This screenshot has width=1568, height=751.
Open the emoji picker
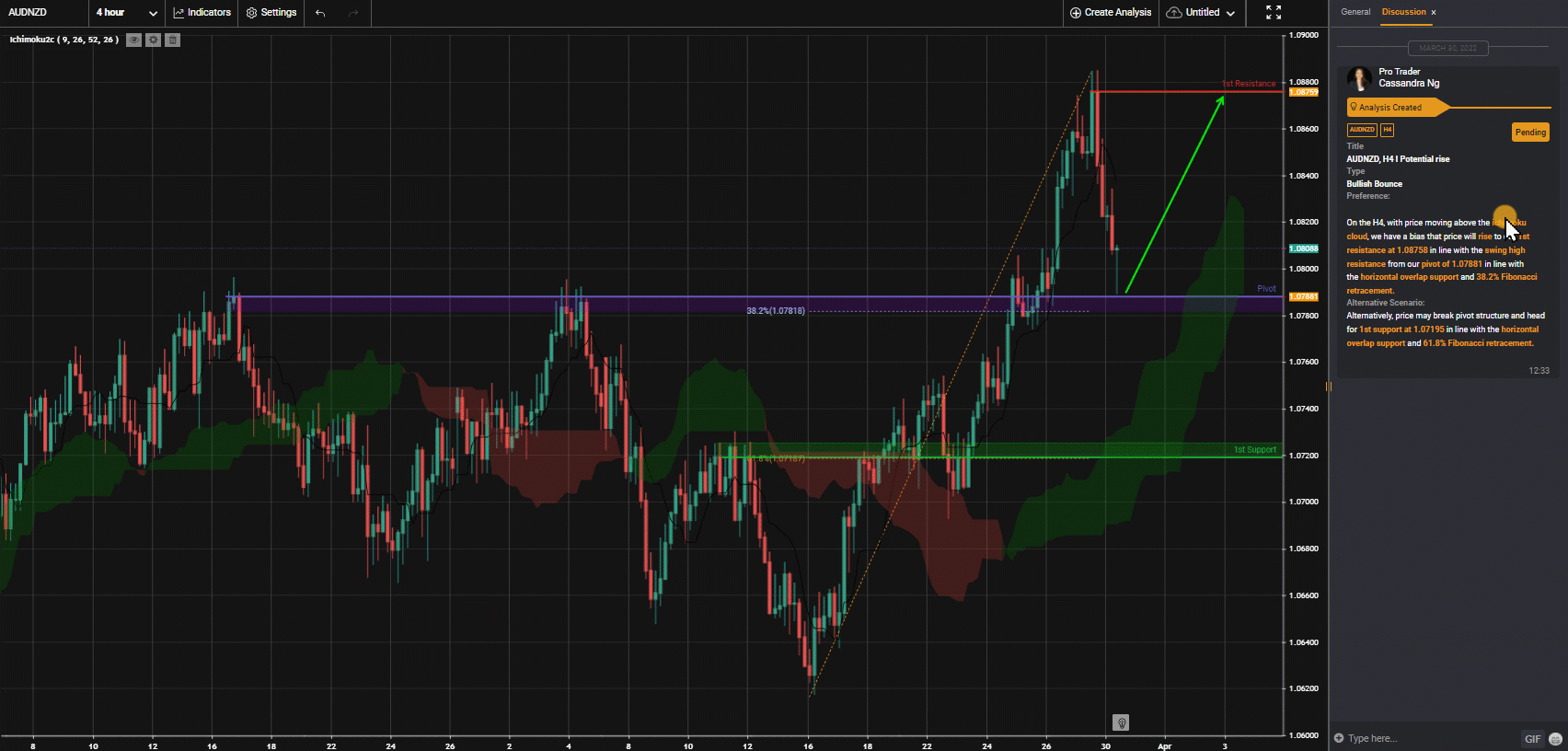[1555, 738]
